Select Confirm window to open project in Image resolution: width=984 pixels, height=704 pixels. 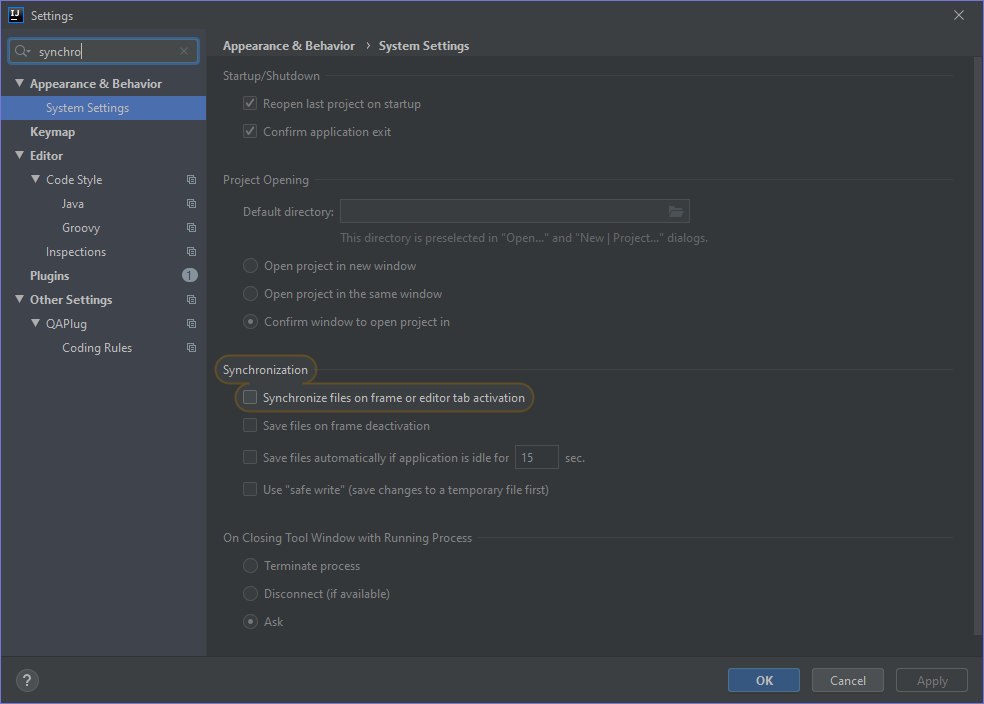[250, 322]
